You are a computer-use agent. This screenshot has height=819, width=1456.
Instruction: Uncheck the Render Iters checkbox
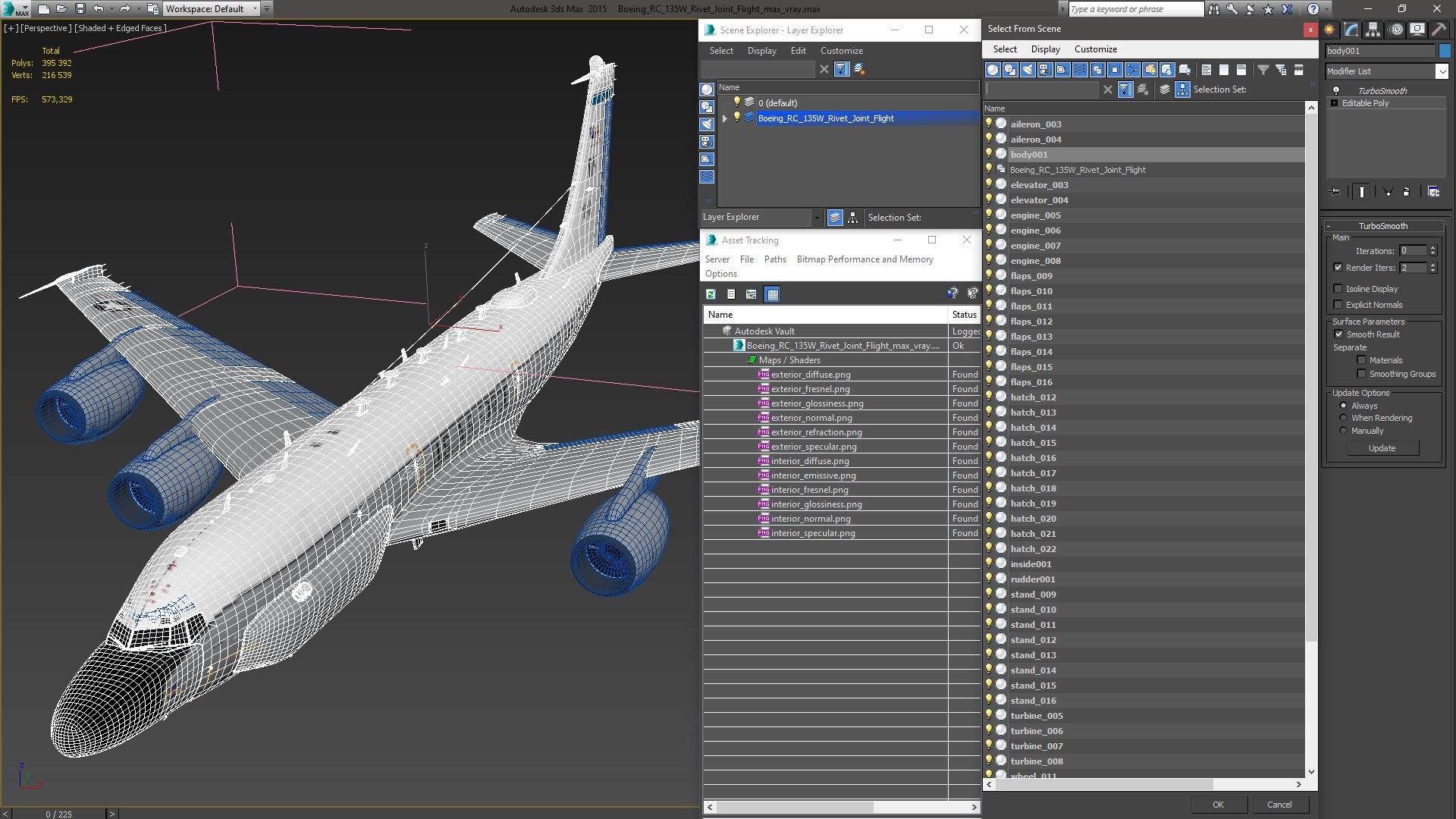click(x=1338, y=268)
